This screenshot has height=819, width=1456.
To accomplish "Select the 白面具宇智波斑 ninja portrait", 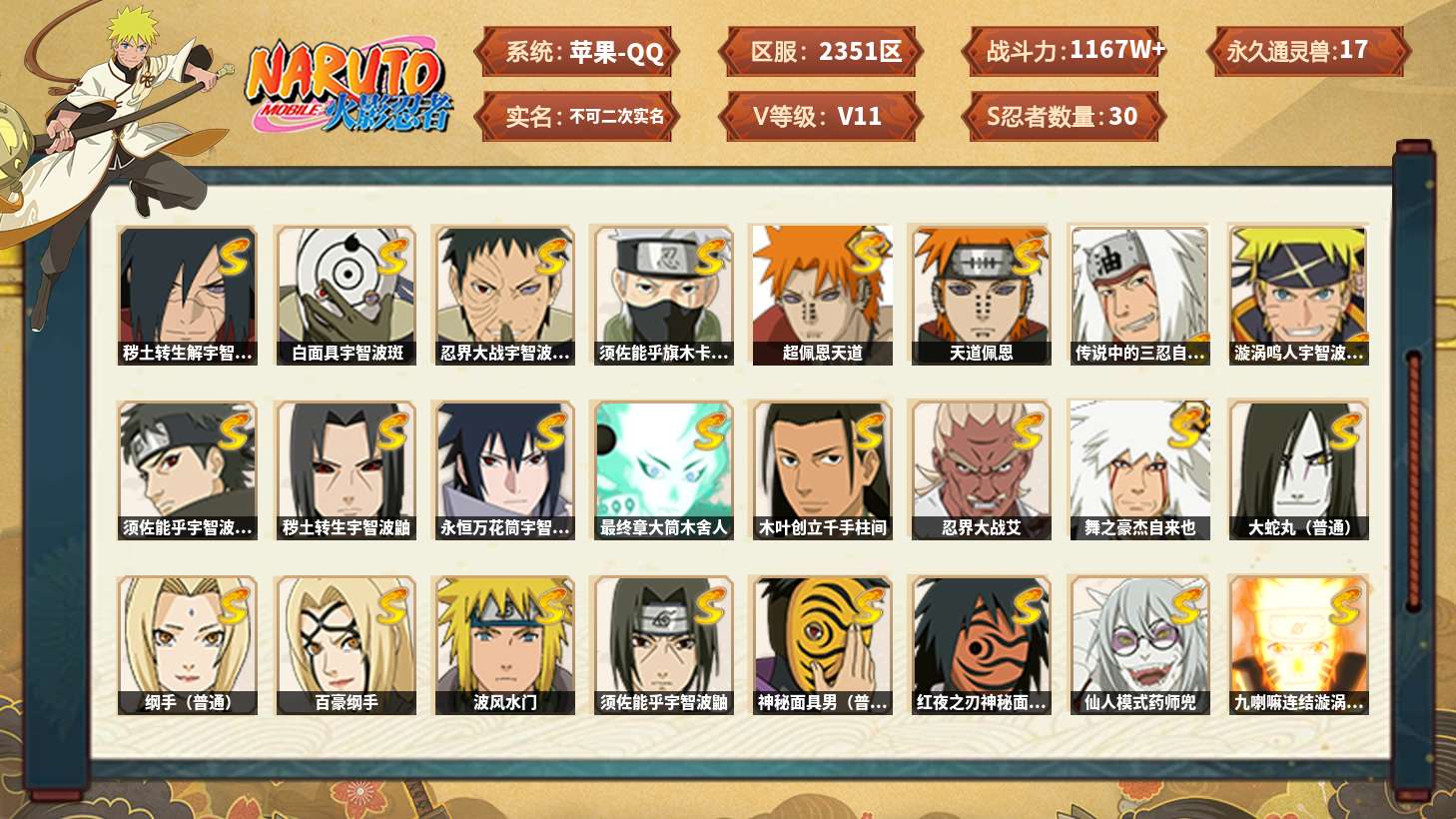I will tap(347, 295).
